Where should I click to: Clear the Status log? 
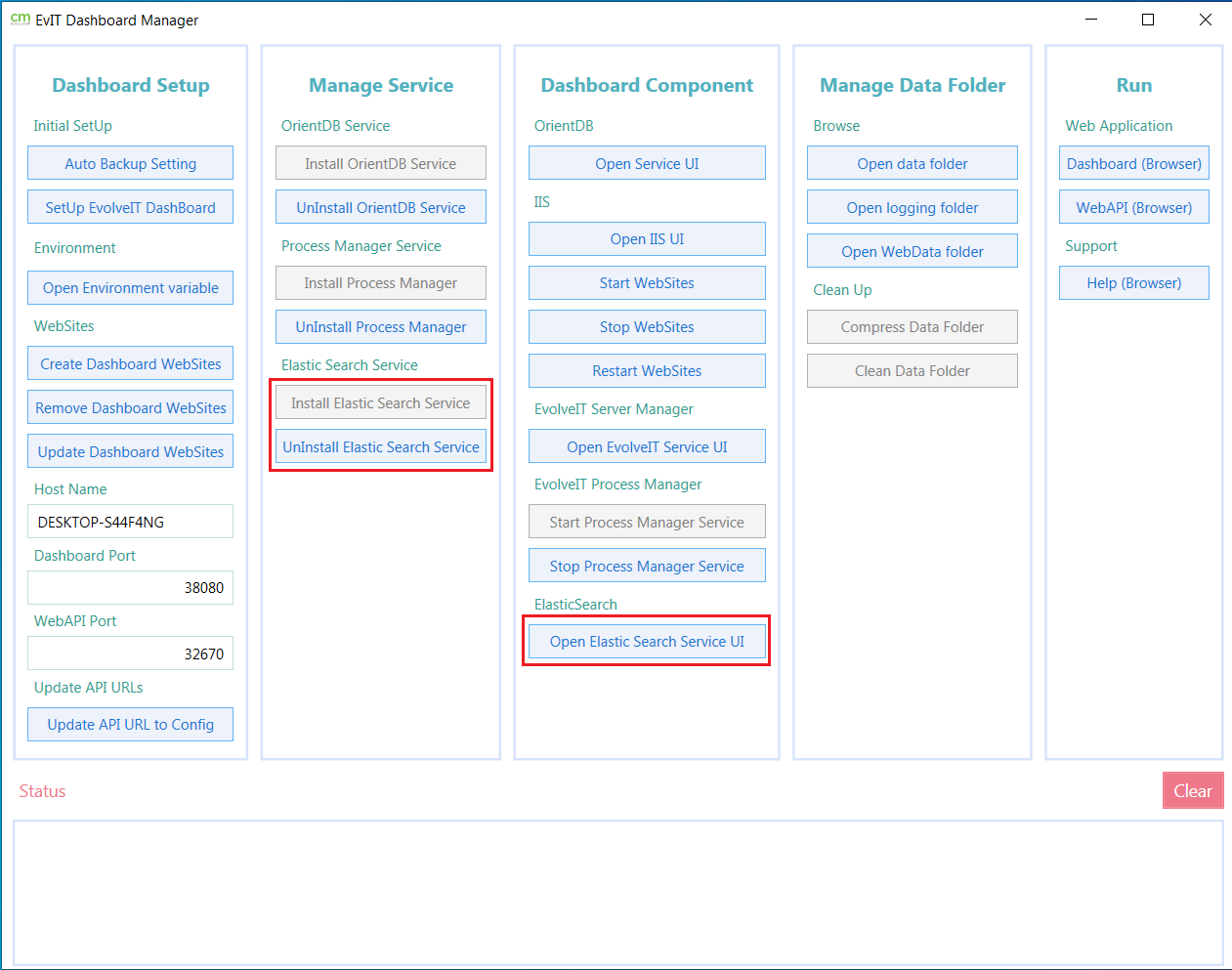coord(1192,790)
